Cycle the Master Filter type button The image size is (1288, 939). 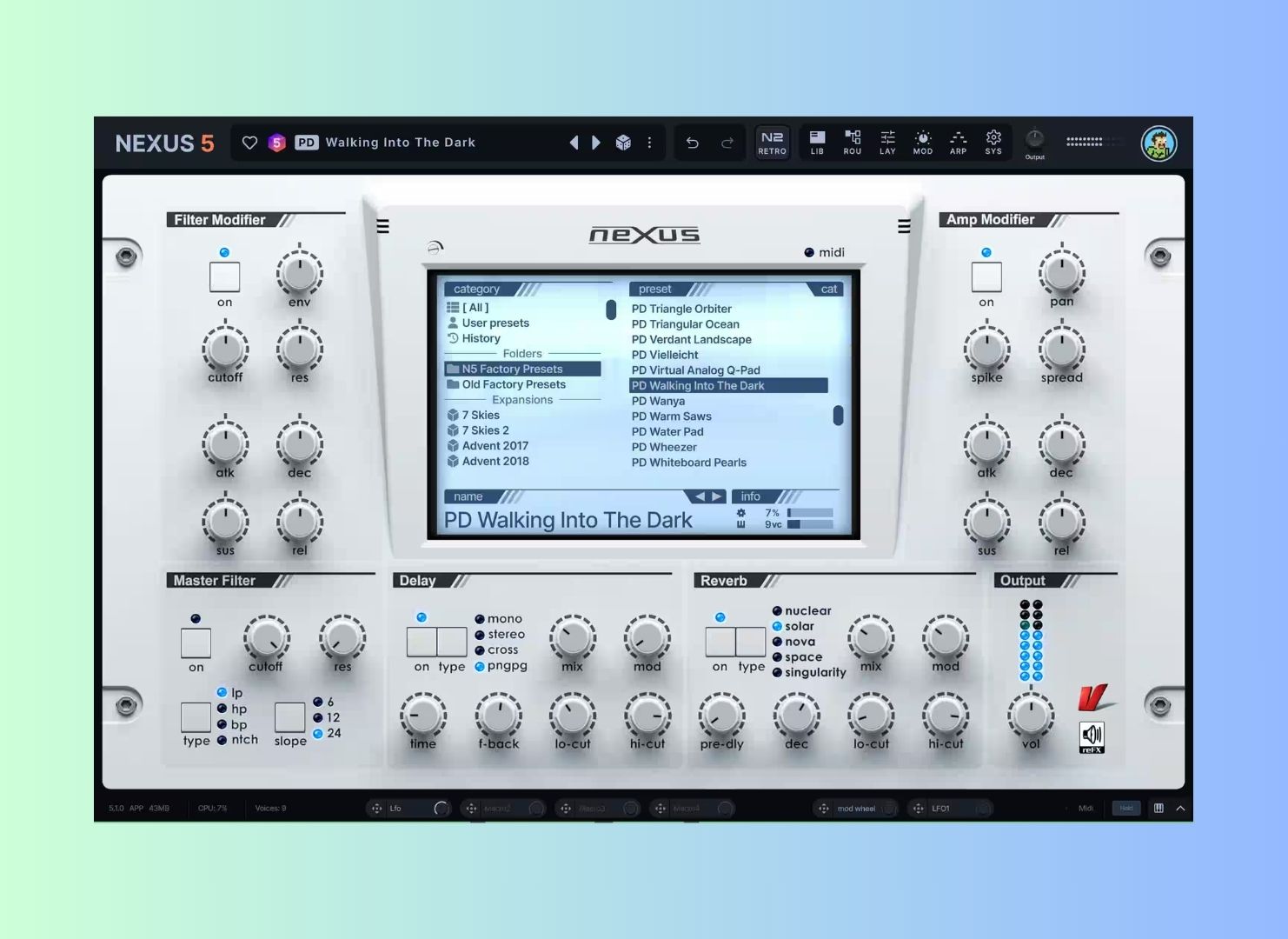pos(196,717)
